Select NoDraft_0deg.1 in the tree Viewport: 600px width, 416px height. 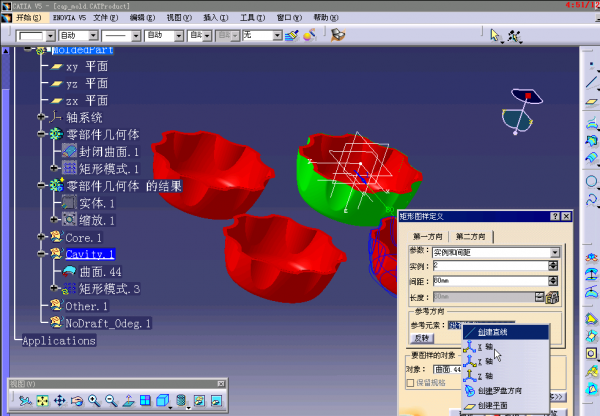[x=101, y=323]
